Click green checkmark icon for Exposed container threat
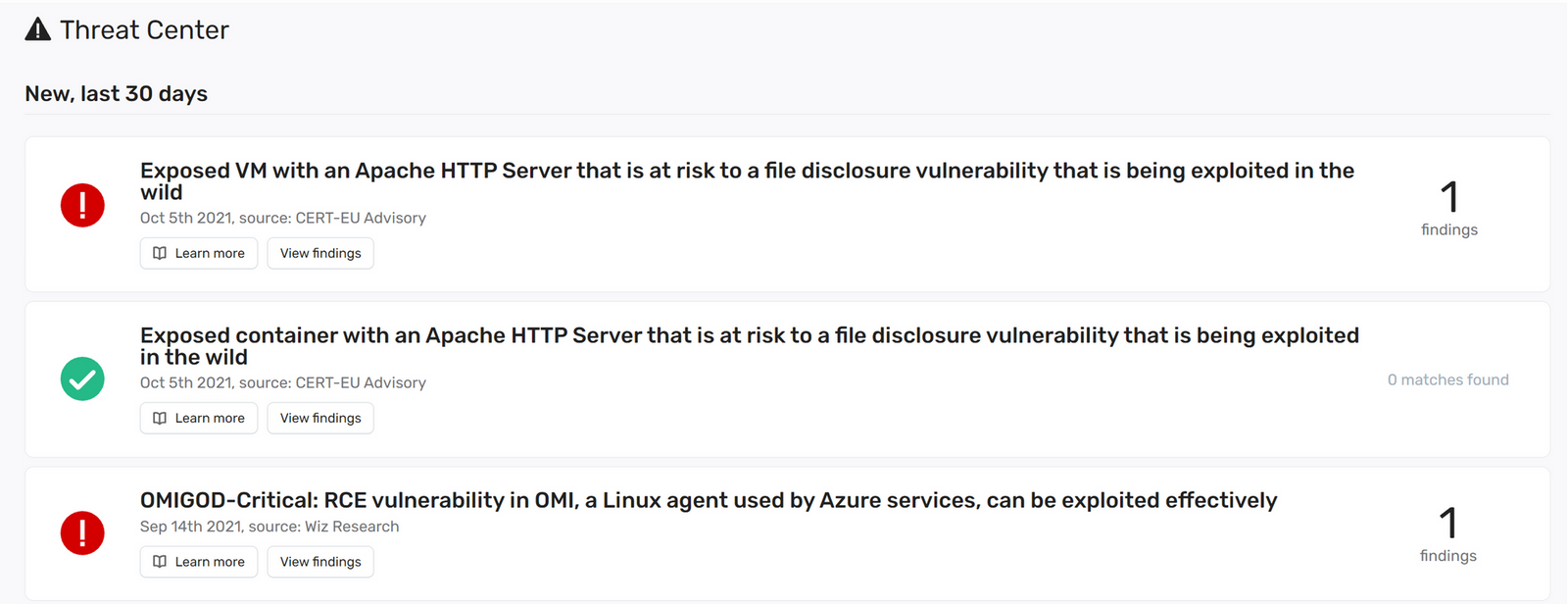The width and height of the screenshot is (1568, 604). [82, 378]
